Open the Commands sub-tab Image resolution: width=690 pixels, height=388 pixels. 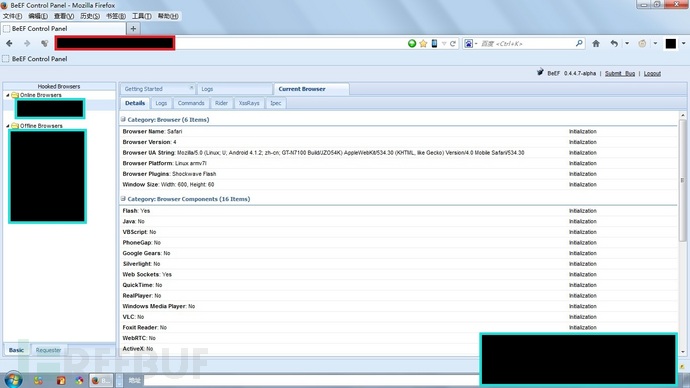tap(191, 103)
